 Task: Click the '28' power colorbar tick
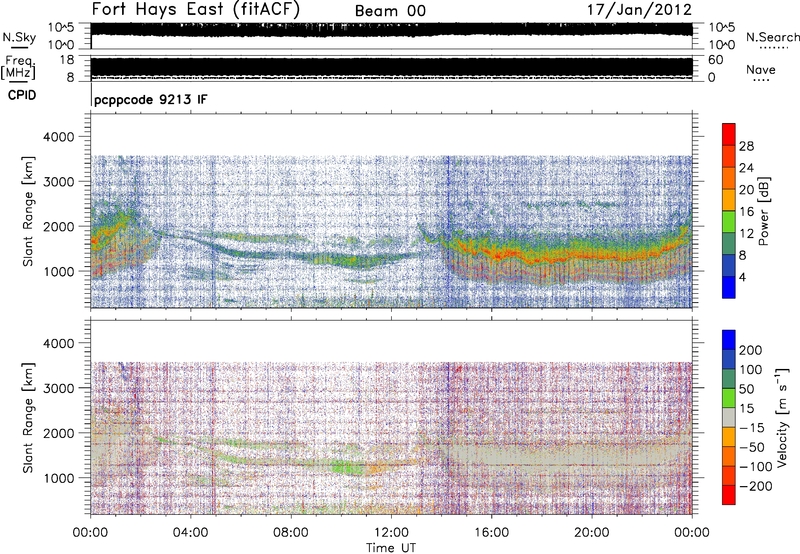(x=746, y=146)
